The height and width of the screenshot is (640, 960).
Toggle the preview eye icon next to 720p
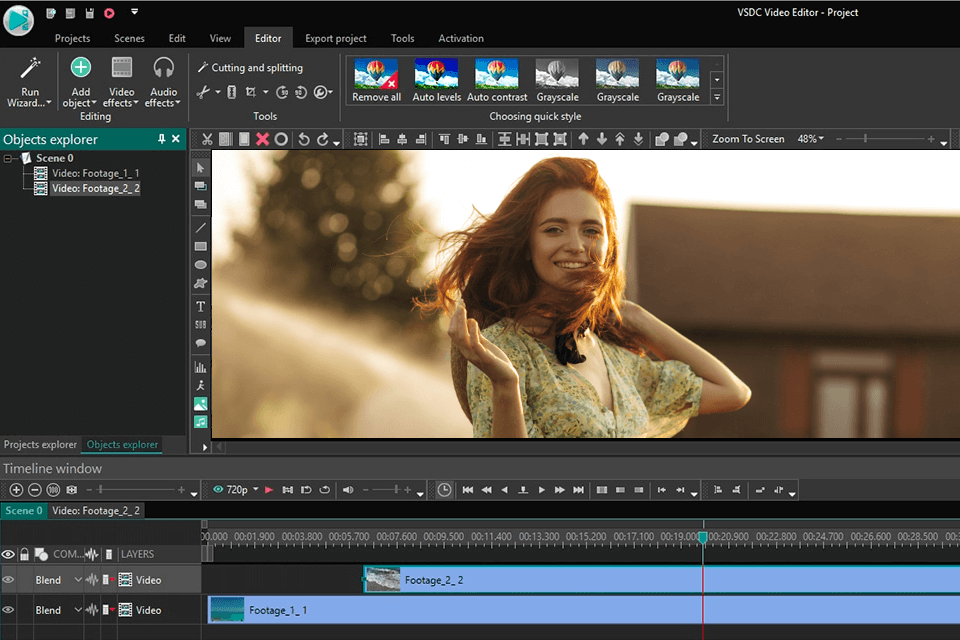[x=218, y=489]
